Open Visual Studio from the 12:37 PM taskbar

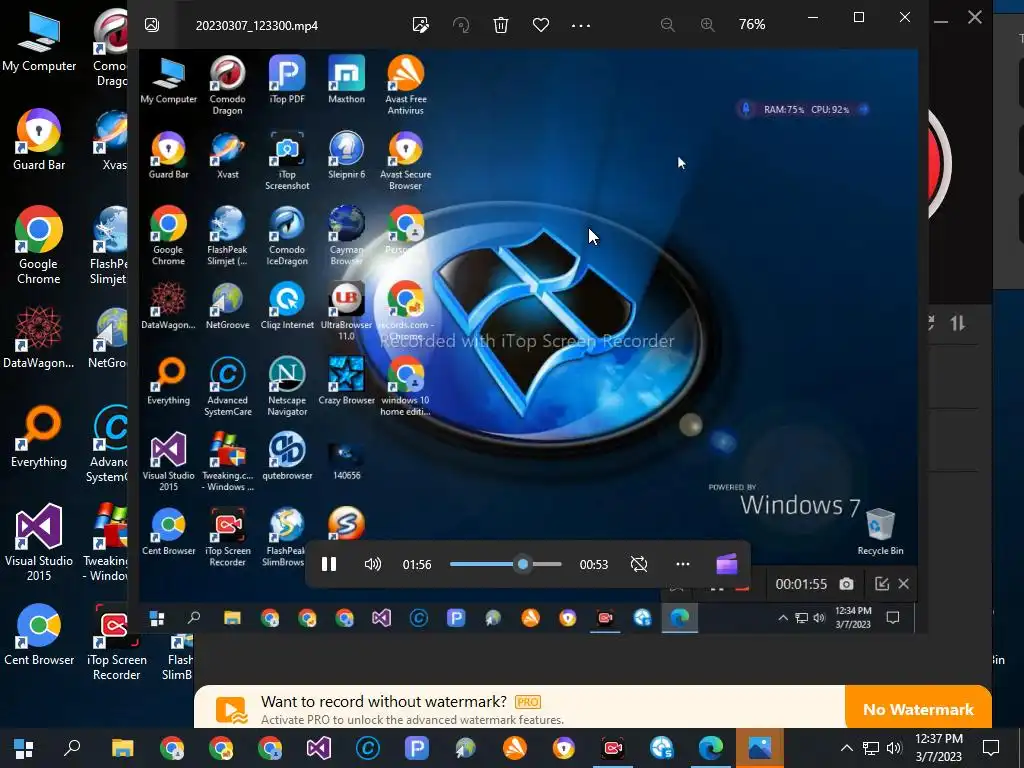click(319, 748)
